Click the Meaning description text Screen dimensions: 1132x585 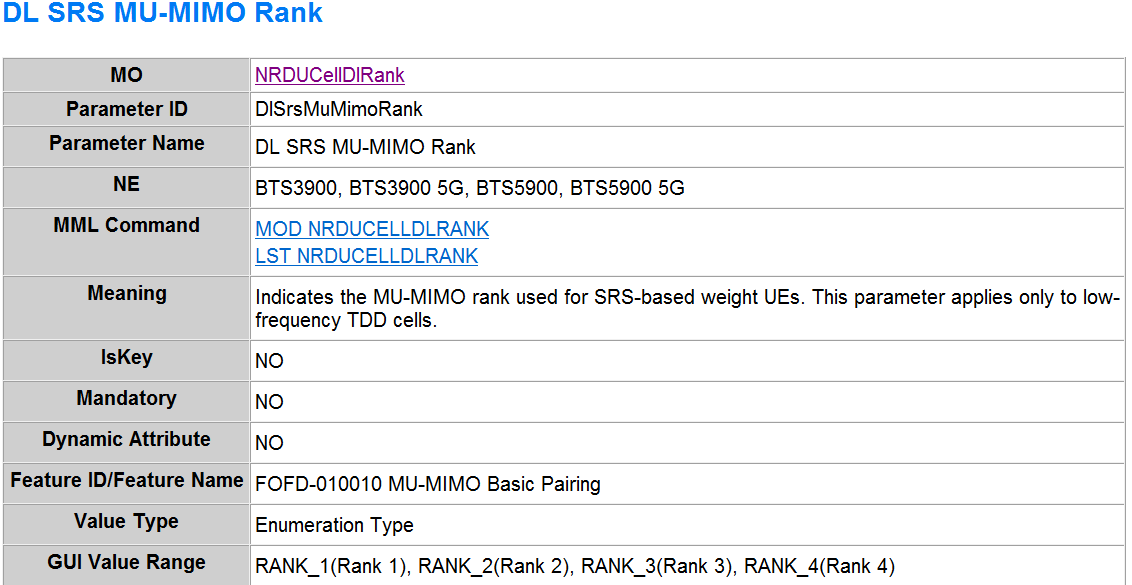[x=686, y=309]
